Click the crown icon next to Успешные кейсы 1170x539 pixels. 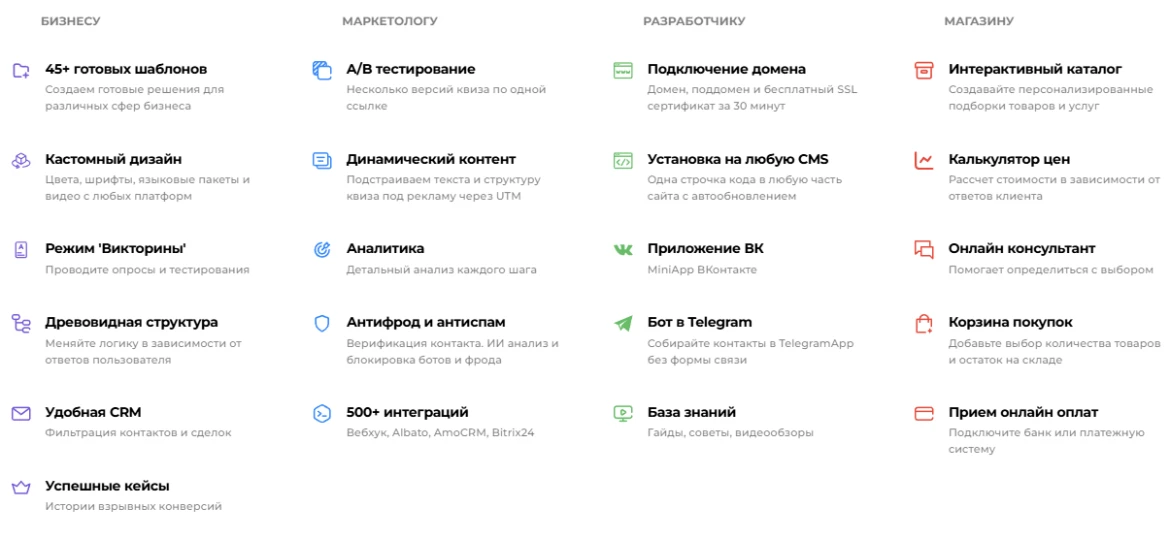click(20, 488)
